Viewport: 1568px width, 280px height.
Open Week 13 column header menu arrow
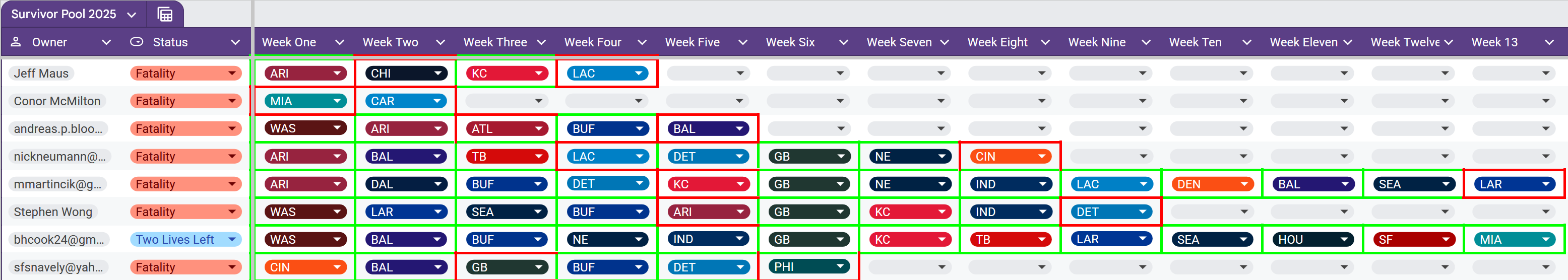pyautogui.click(x=1549, y=42)
